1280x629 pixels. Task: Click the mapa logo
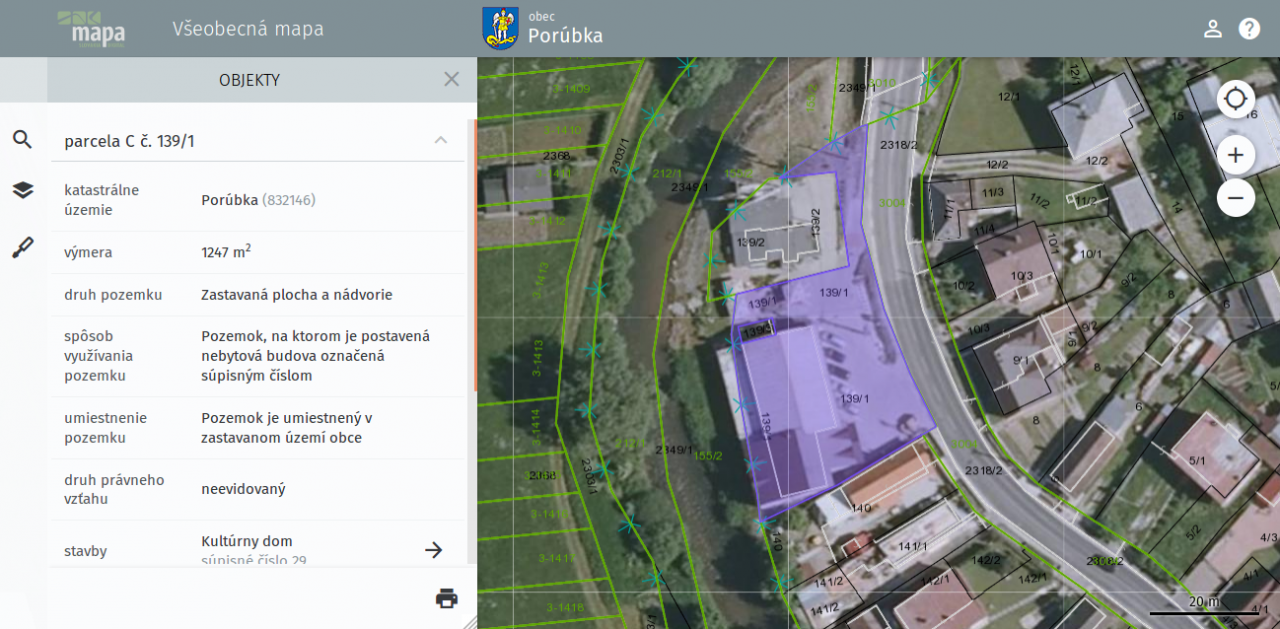92,29
